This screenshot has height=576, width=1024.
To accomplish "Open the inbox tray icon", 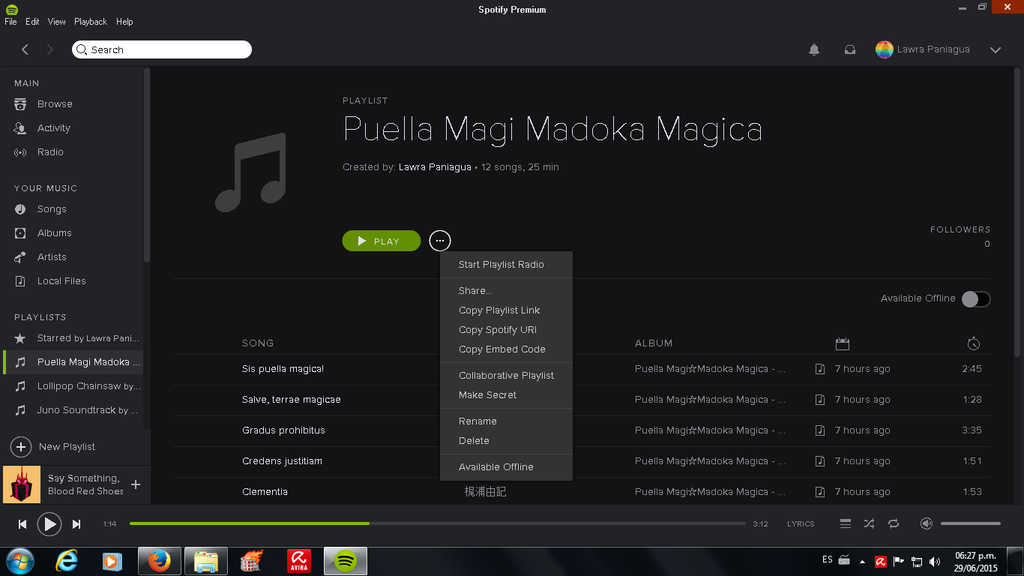I will pos(850,50).
